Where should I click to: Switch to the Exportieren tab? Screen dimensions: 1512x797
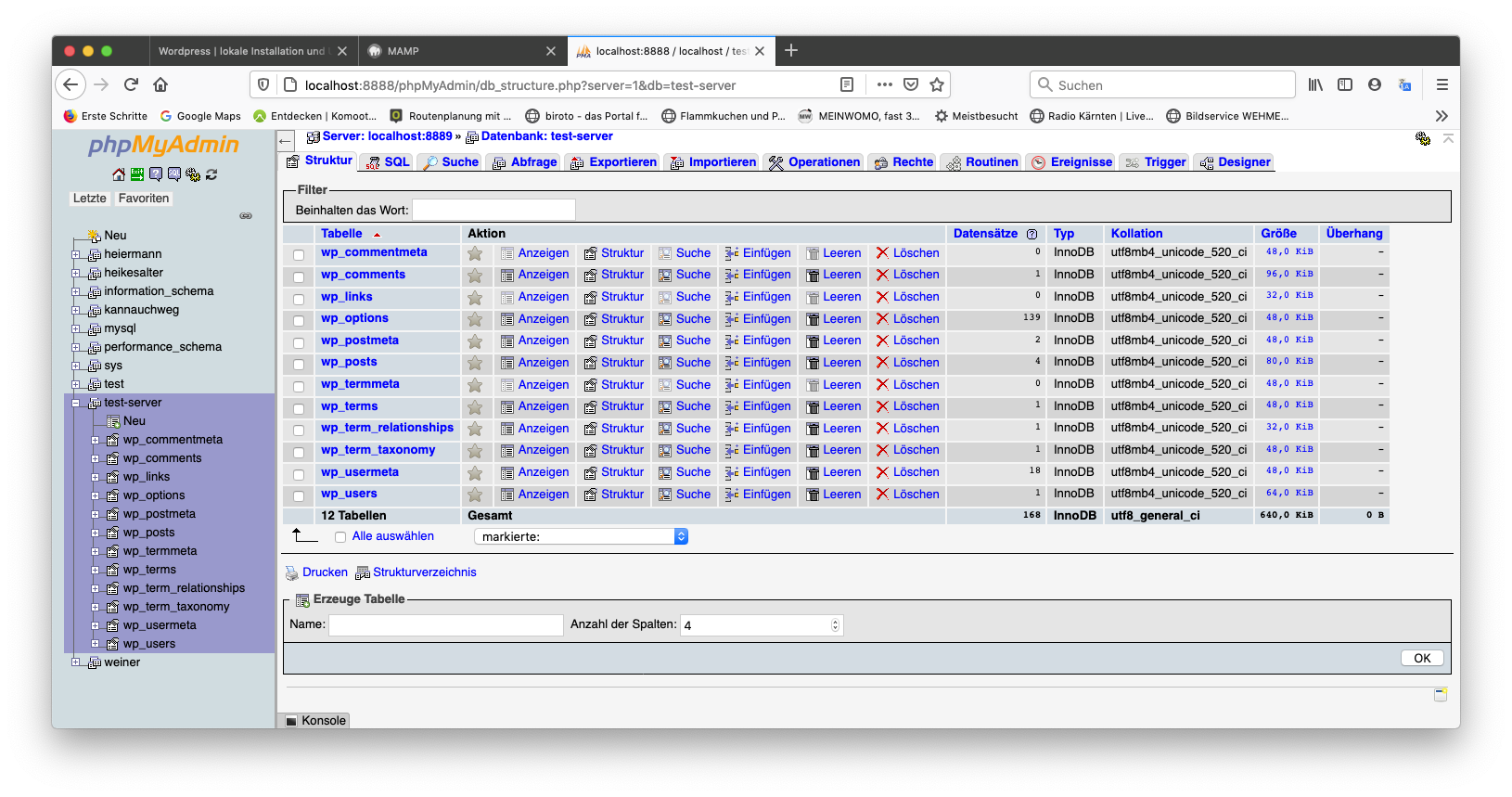click(x=613, y=162)
